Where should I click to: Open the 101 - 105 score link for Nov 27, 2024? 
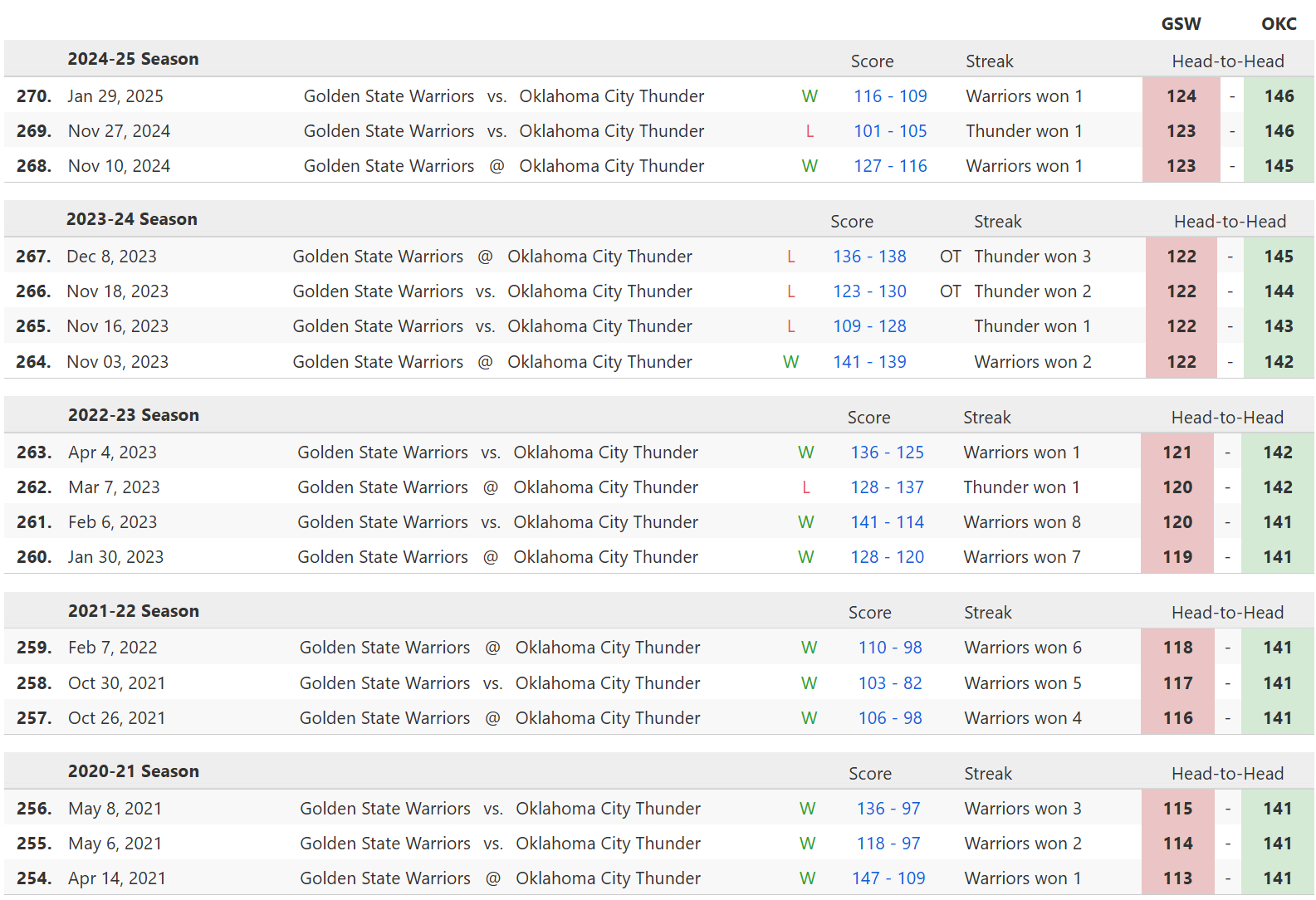click(x=890, y=131)
